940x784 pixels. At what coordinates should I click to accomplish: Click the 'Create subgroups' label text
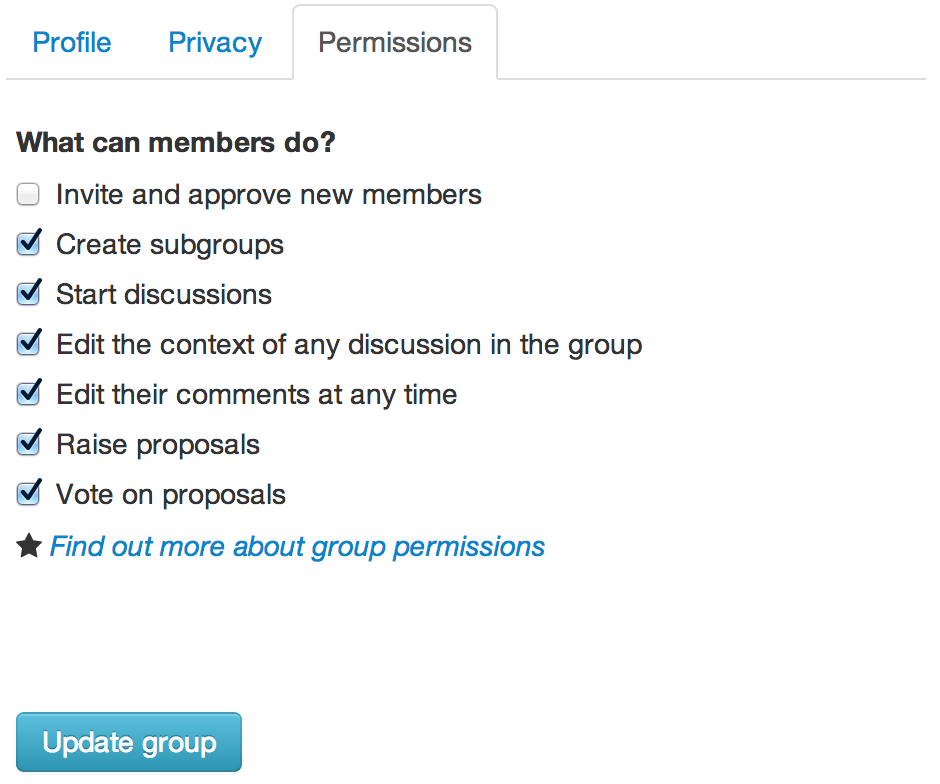170,245
